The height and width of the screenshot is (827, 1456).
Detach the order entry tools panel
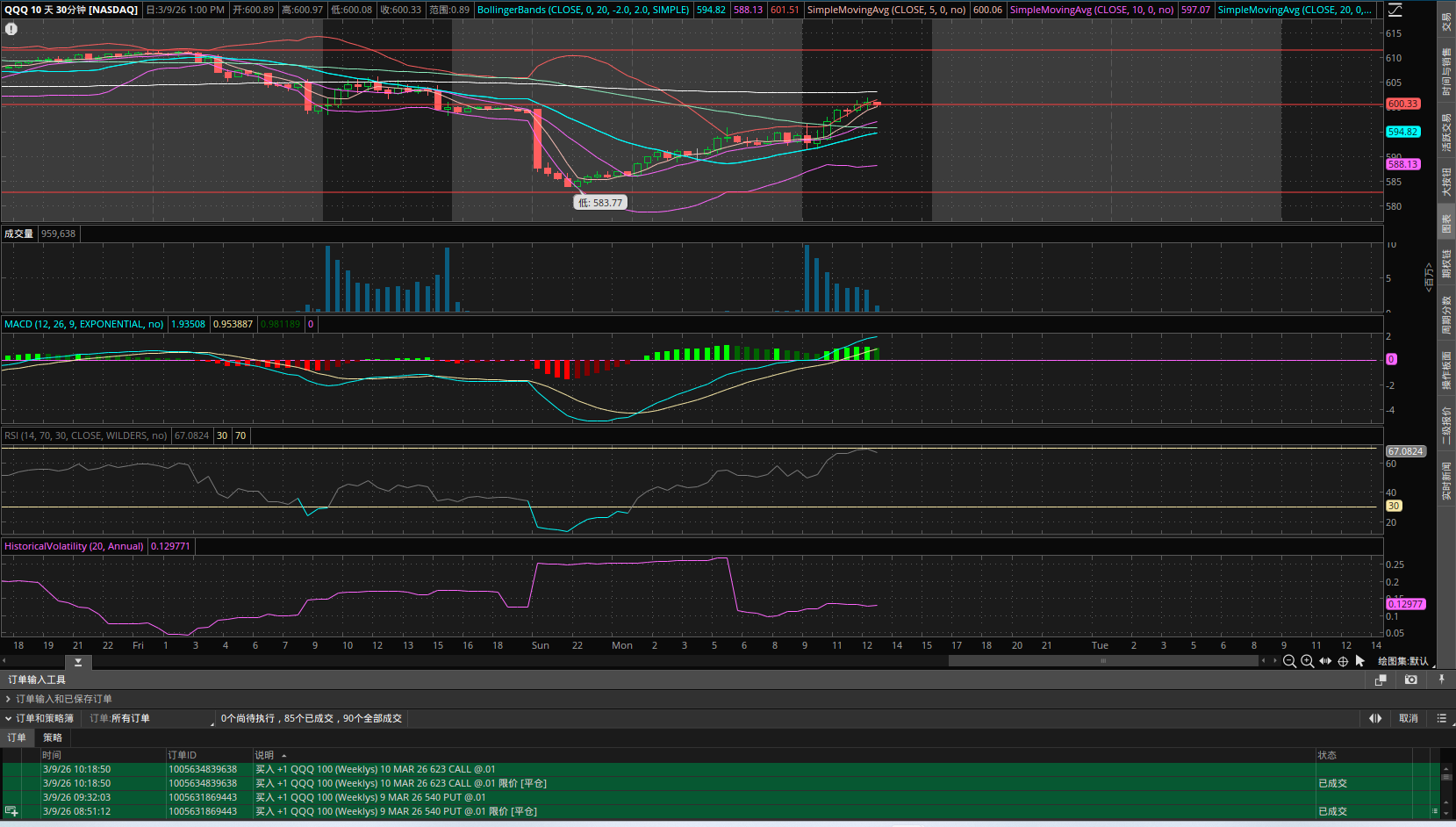pyautogui.click(x=1381, y=680)
